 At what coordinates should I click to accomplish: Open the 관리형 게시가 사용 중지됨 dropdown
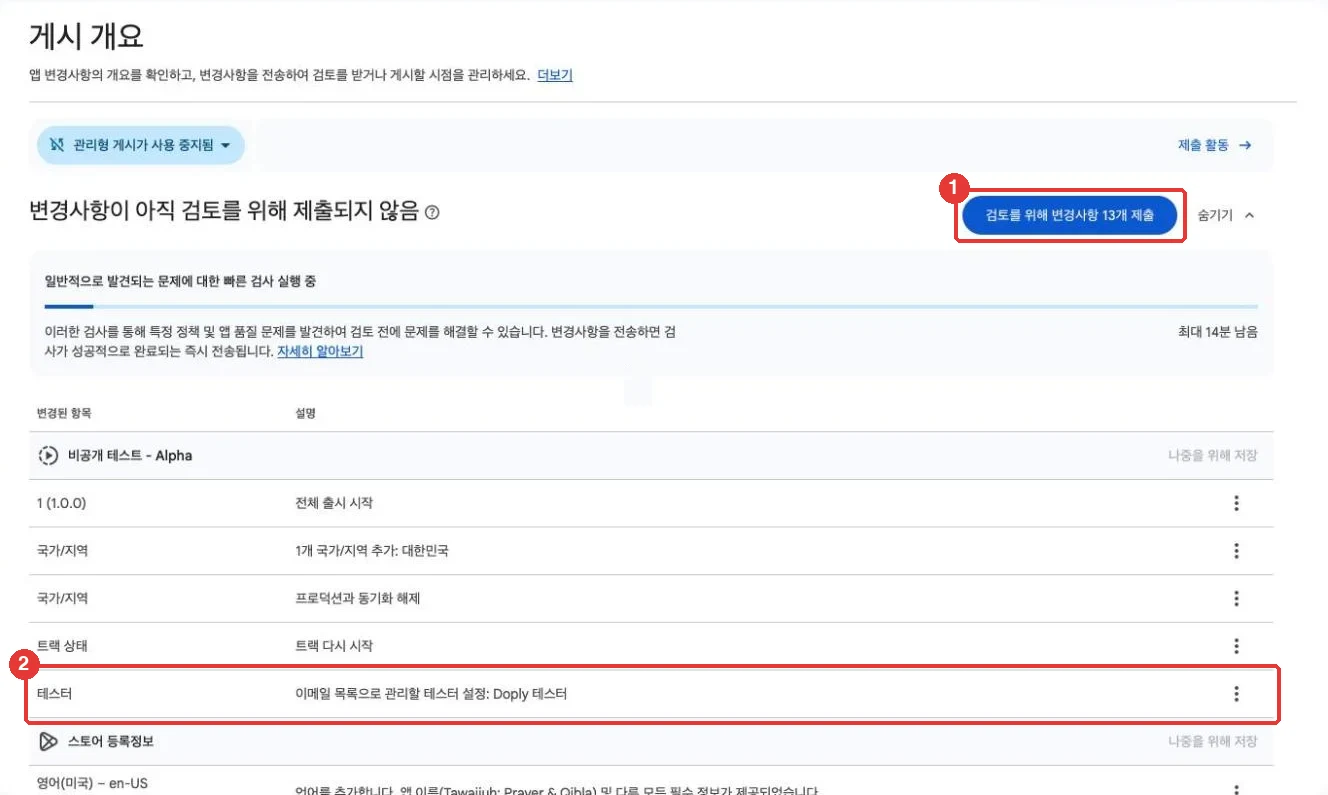pos(141,146)
